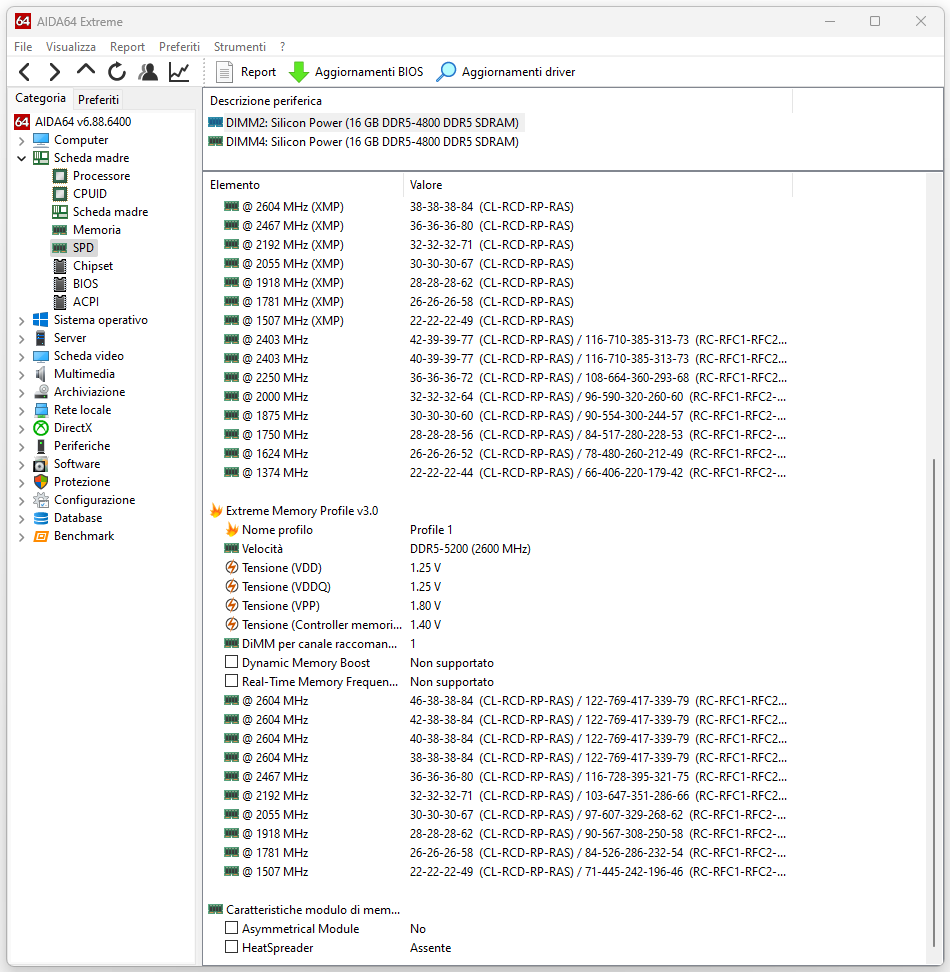
Task: Refresh the view with the circular arrow icon
Action: 117,72
